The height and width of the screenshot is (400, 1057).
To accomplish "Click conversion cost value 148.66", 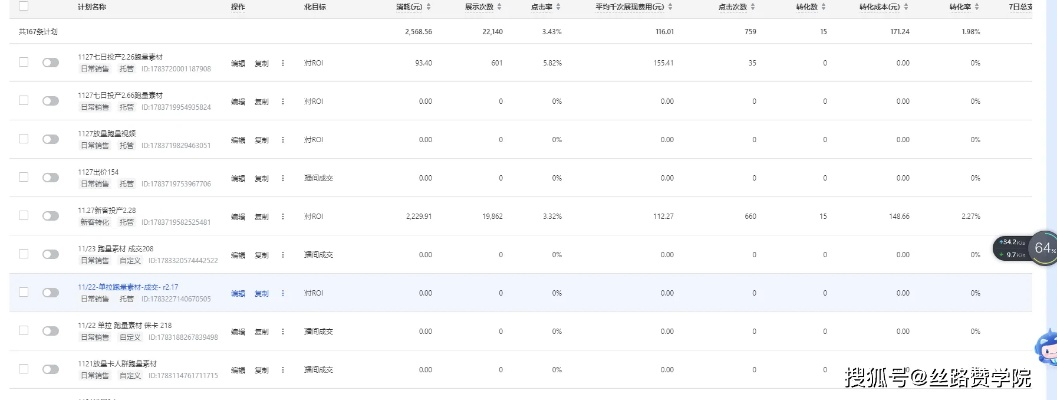I will point(899,217).
